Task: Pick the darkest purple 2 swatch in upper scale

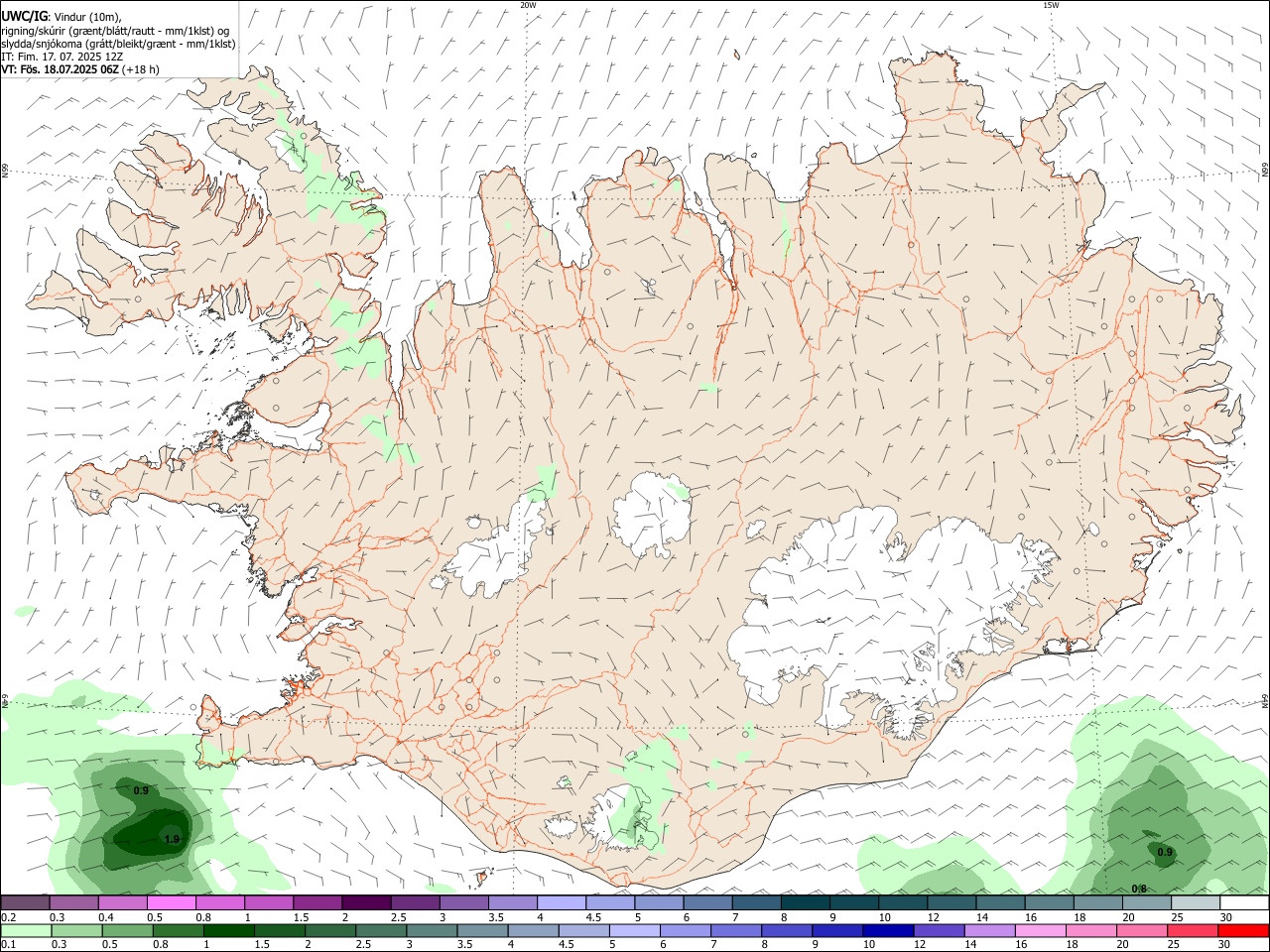Action: 365,902
